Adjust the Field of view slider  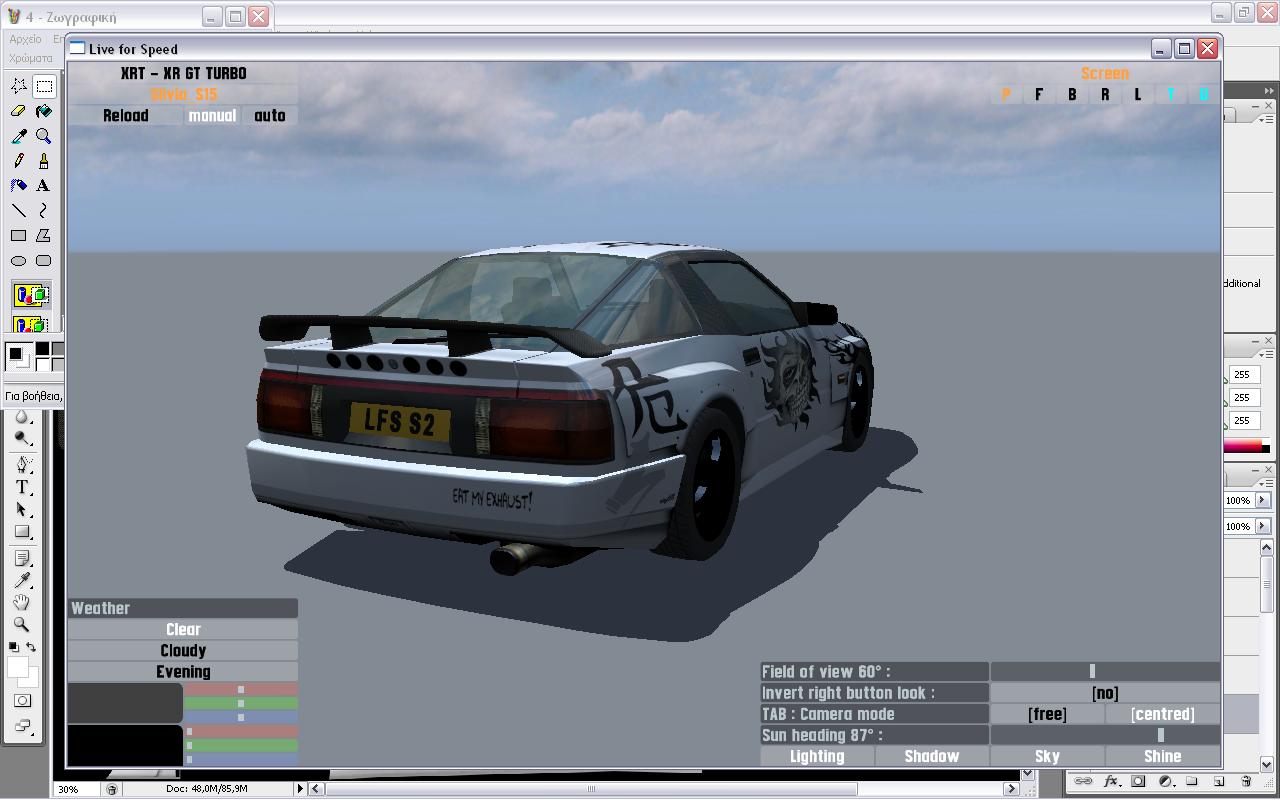(x=1105, y=672)
